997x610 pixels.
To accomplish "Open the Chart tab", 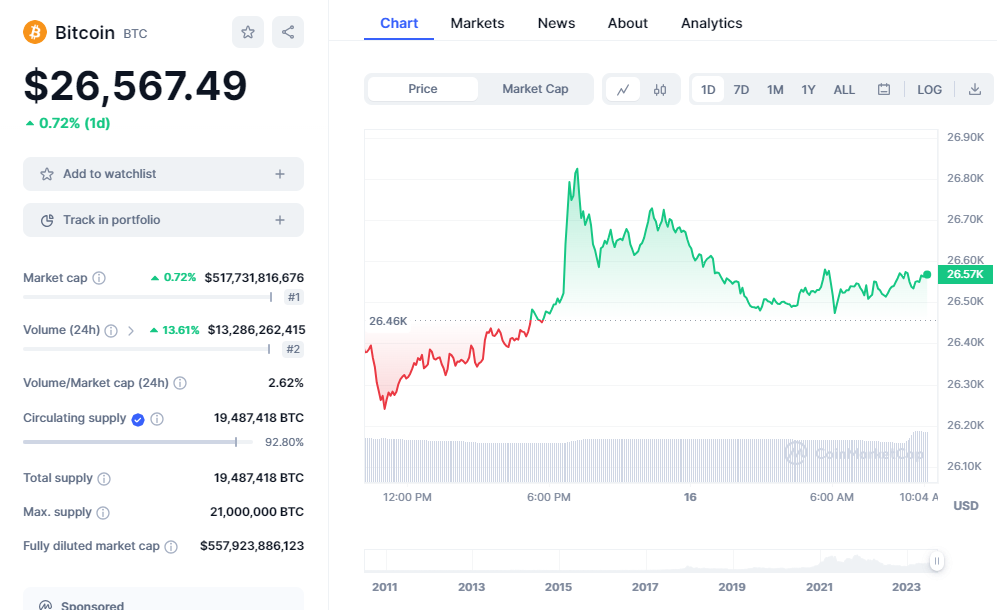I will (399, 23).
